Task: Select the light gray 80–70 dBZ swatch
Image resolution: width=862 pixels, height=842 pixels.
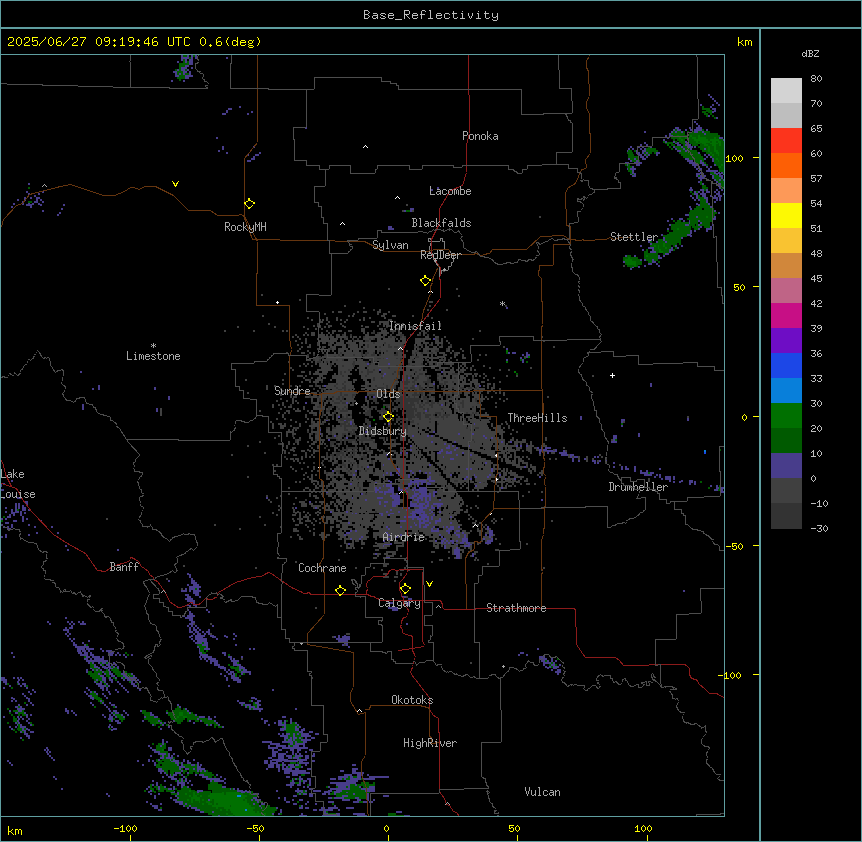Action: pos(786,90)
